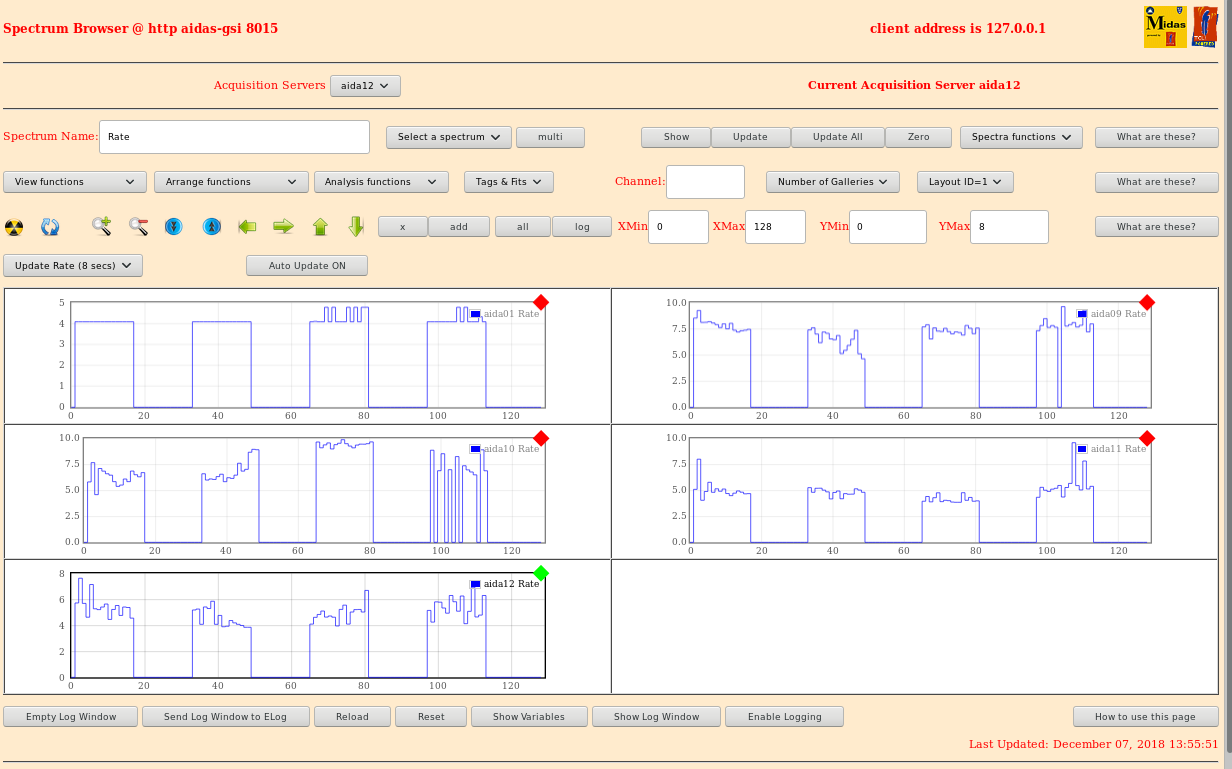Viewport: 1232px width, 769px height.
Task: Open the Acquisition Servers aida12 dropdown
Action: point(365,86)
